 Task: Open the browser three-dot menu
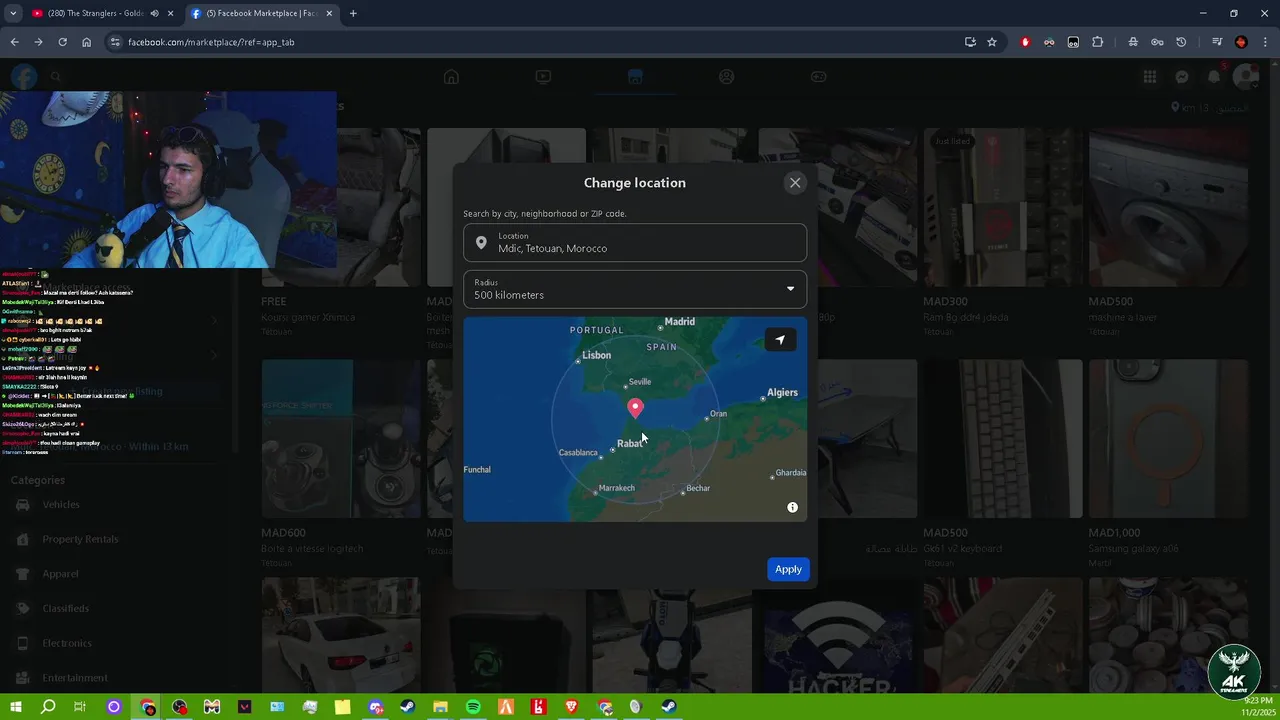pos(1265,42)
